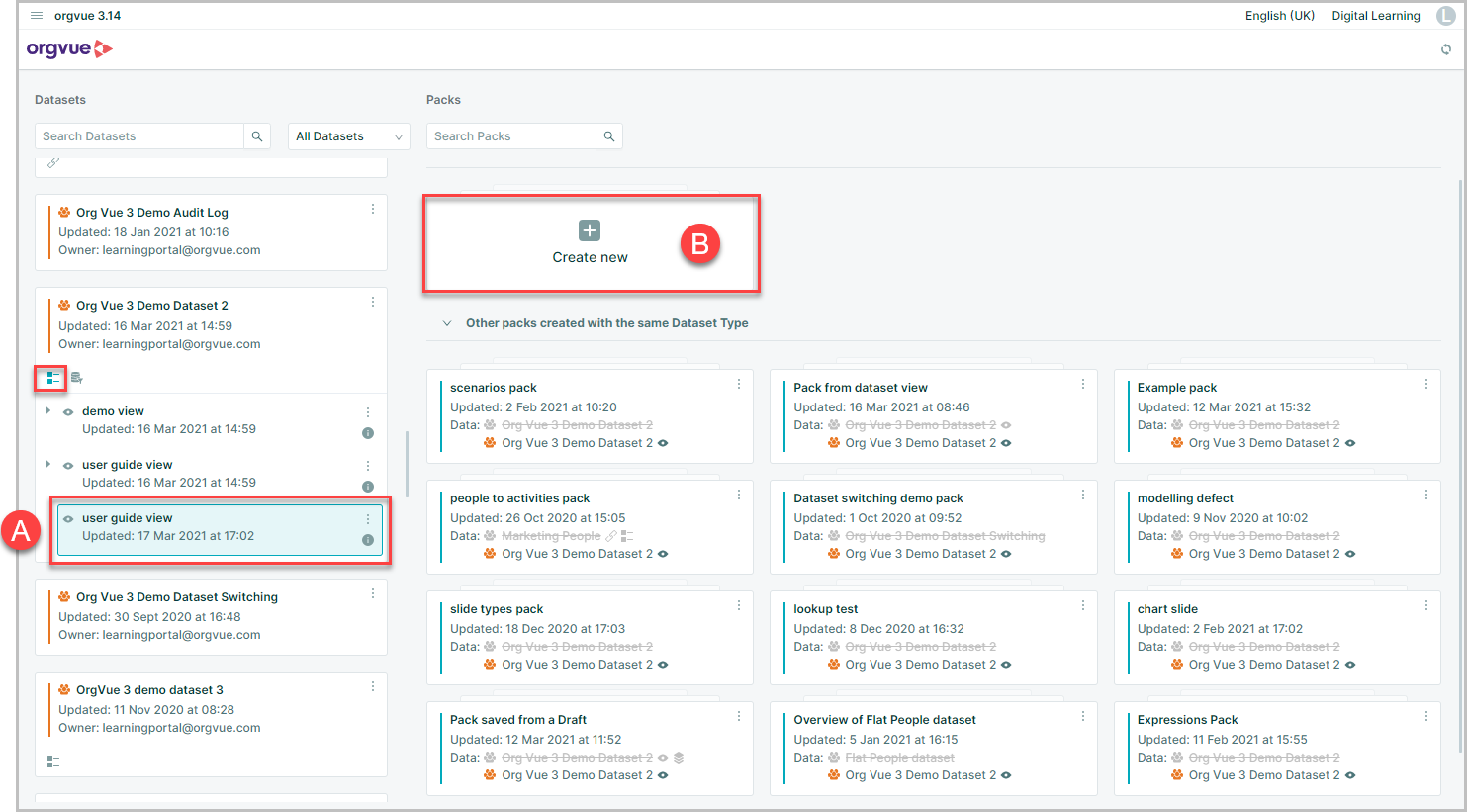Open the people to activities pack

590,527
